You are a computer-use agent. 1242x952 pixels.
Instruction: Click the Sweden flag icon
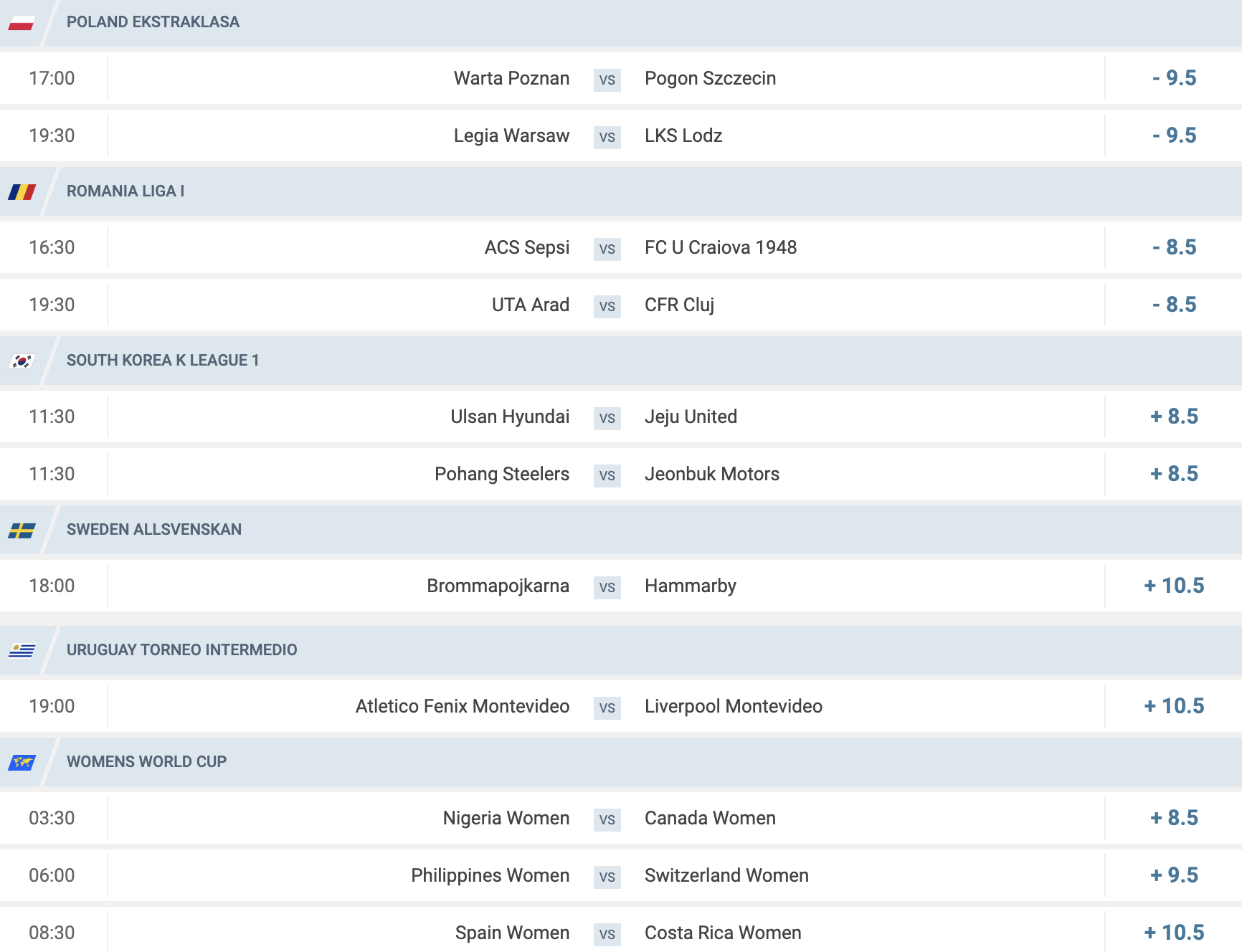pos(22,530)
